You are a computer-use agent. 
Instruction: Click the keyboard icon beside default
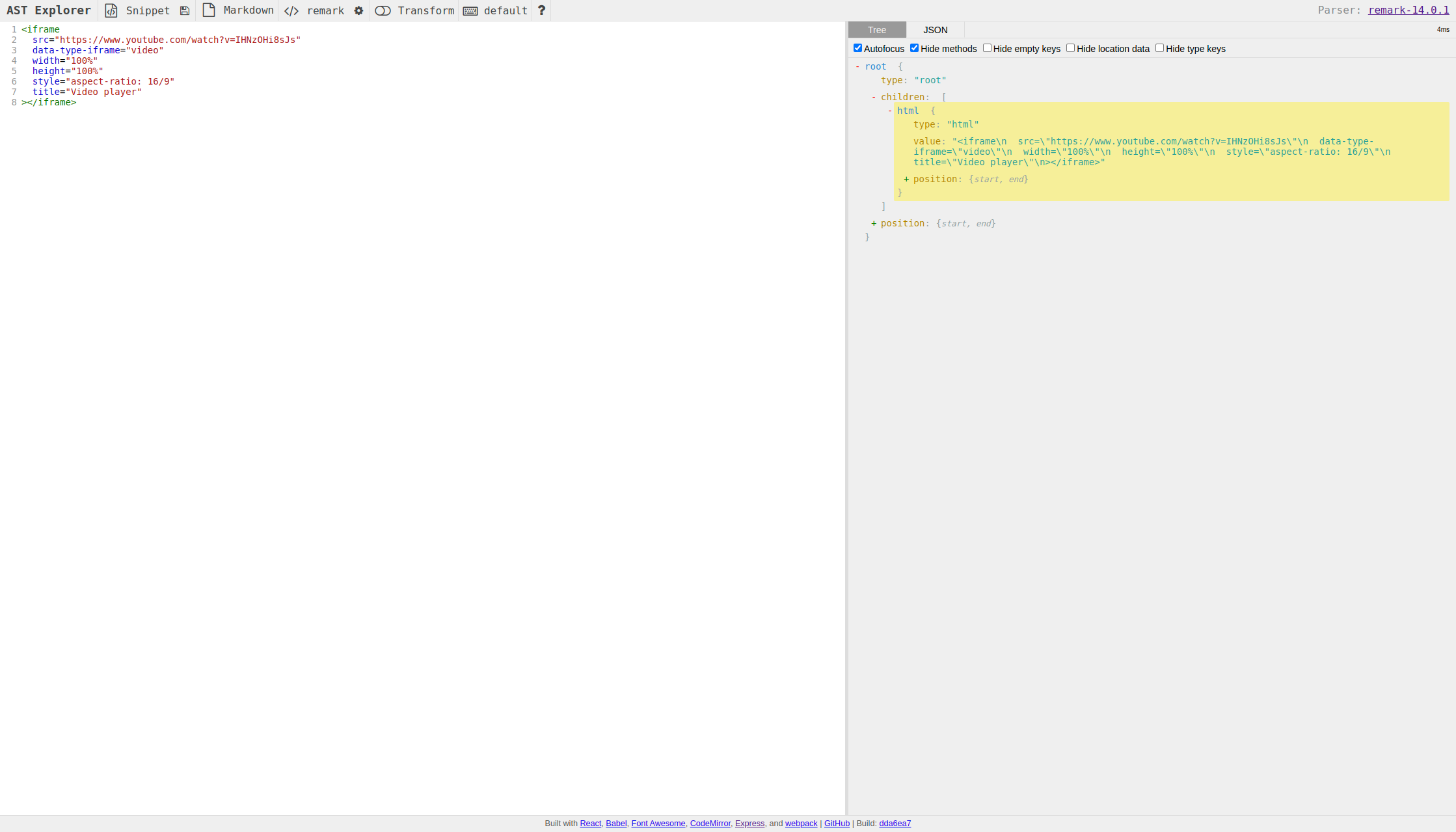pyautogui.click(x=470, y=10)
